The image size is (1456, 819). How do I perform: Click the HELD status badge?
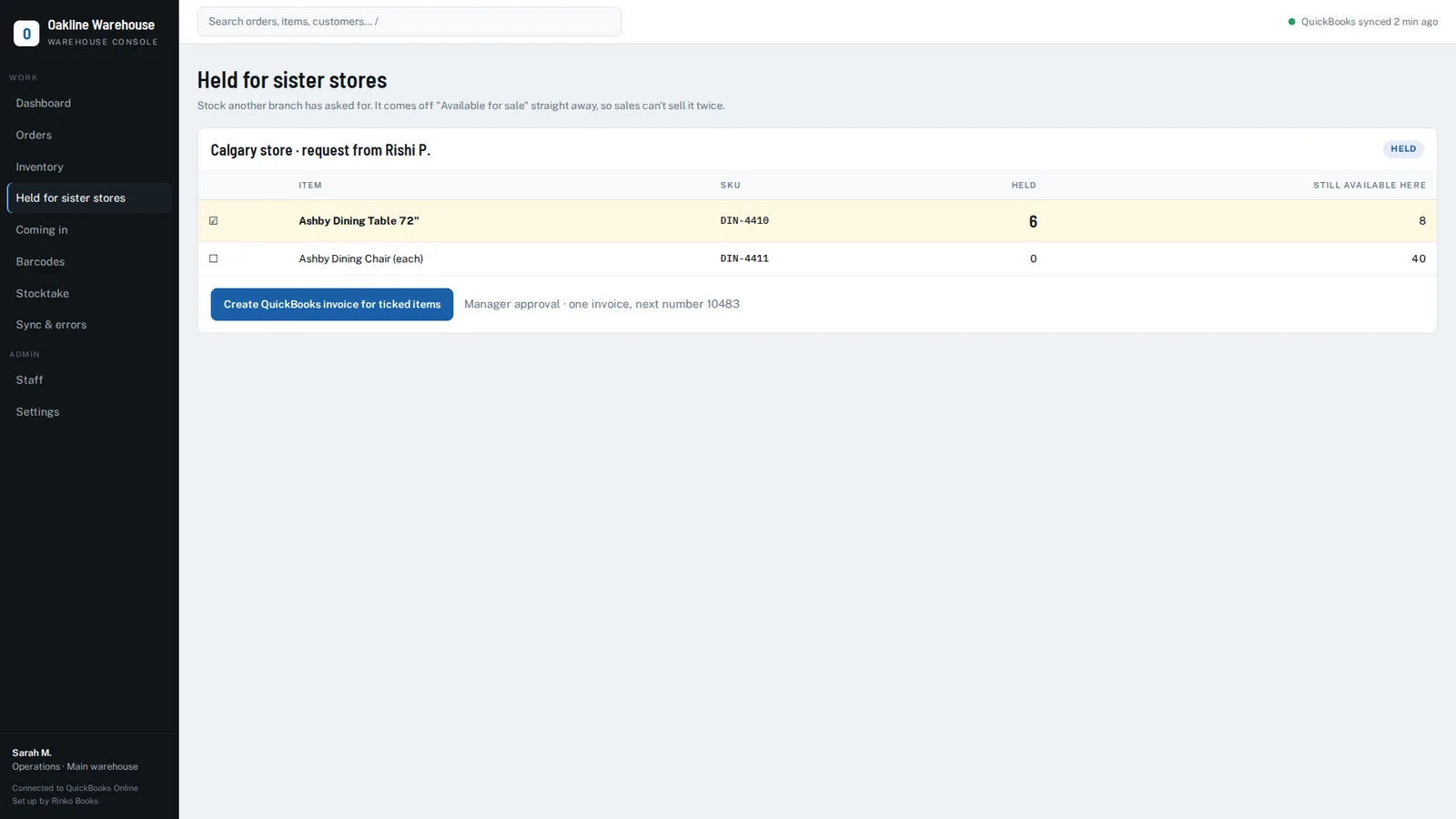click(1403, 149)
